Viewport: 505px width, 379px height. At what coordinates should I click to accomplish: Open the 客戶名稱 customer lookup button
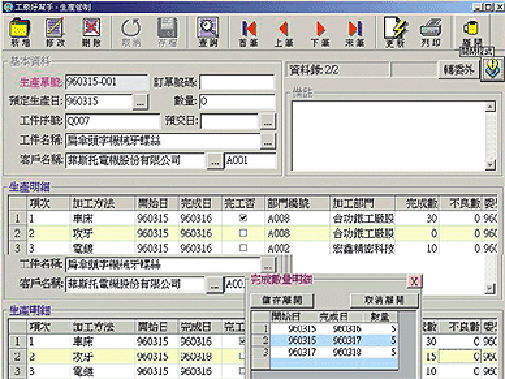click(x=215, y=161)
